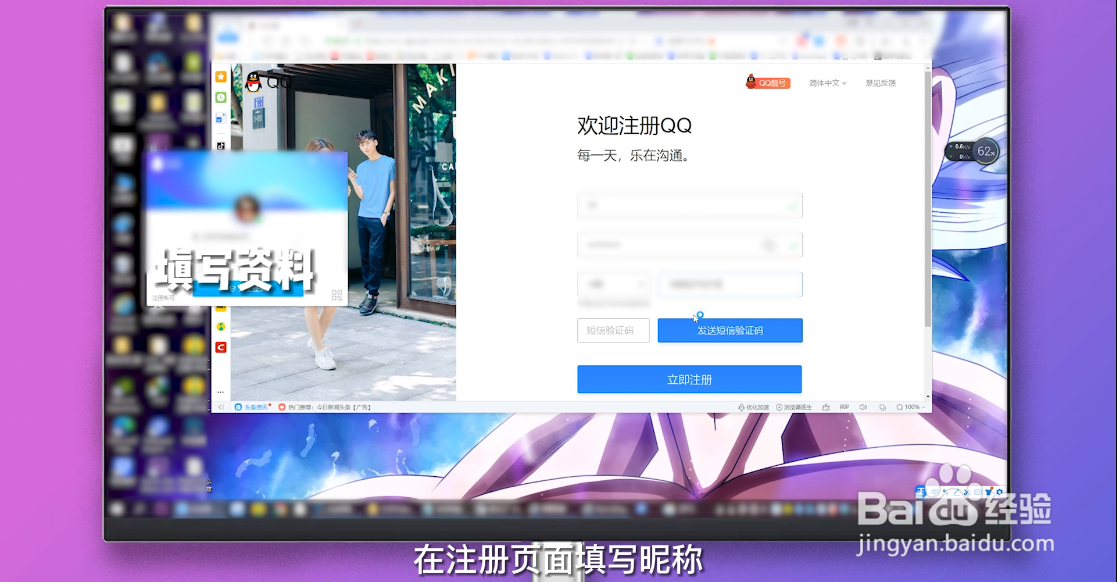This screenshot has height=582, width=1117.
Task: Focus the 短信验证码 input field
Action: tap(613, 331)
